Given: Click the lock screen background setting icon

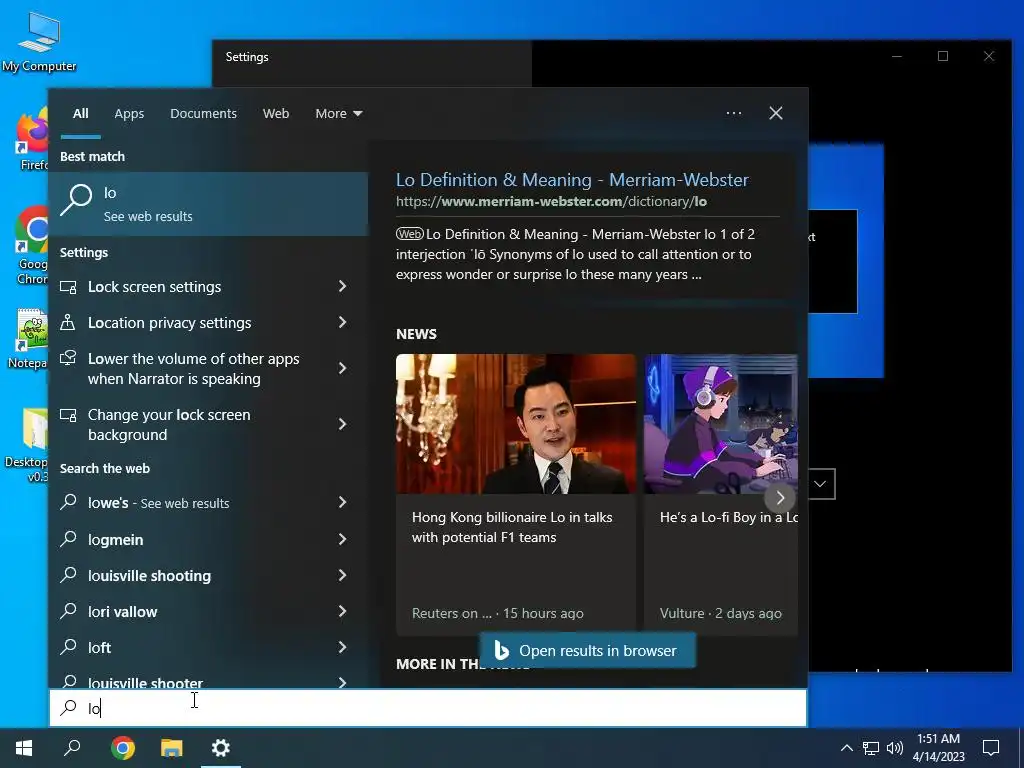Looking at the screenshot, I should click(x=68, y=415).
